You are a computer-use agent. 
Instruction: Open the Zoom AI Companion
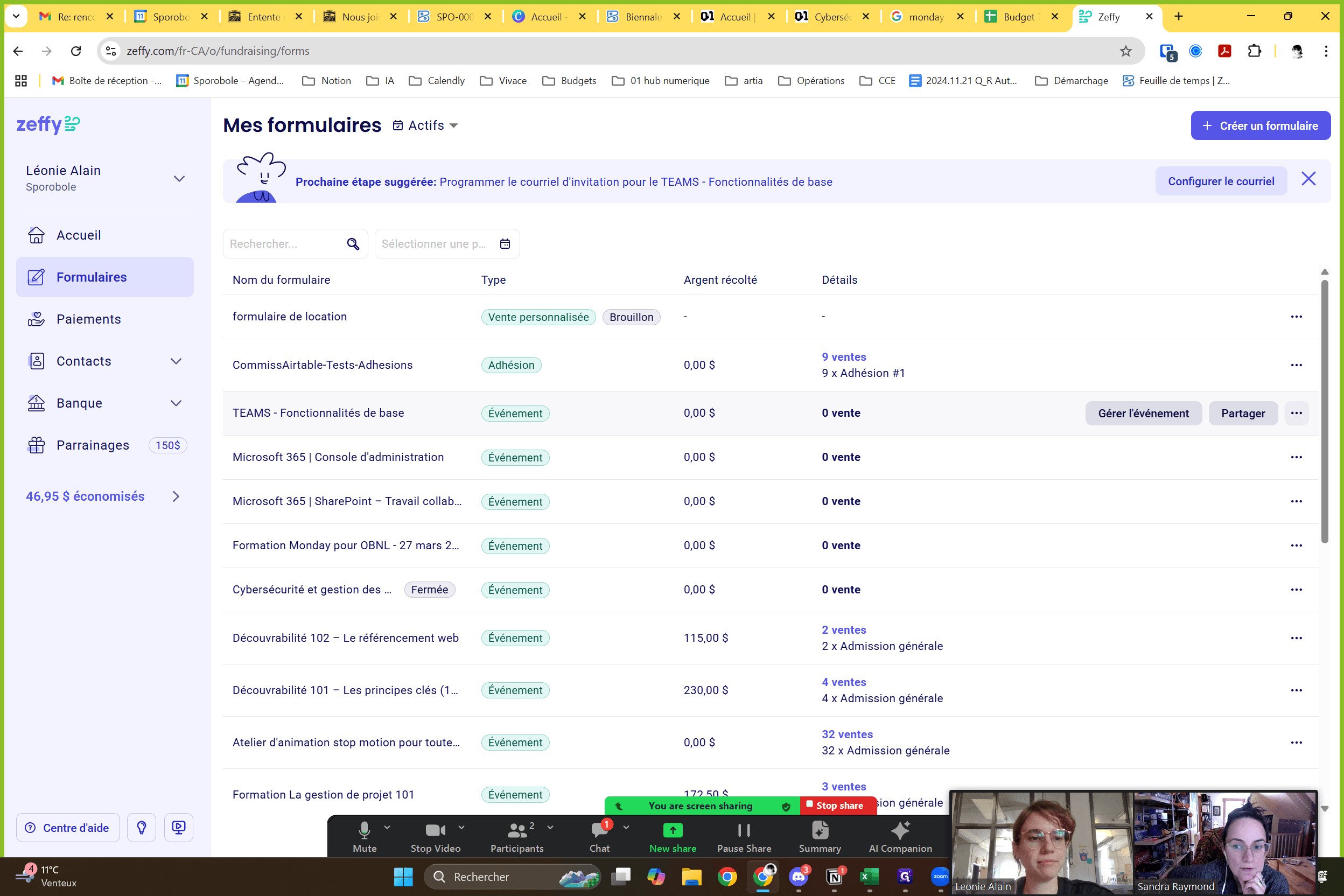pyautogui.click(x=900, y=837)
